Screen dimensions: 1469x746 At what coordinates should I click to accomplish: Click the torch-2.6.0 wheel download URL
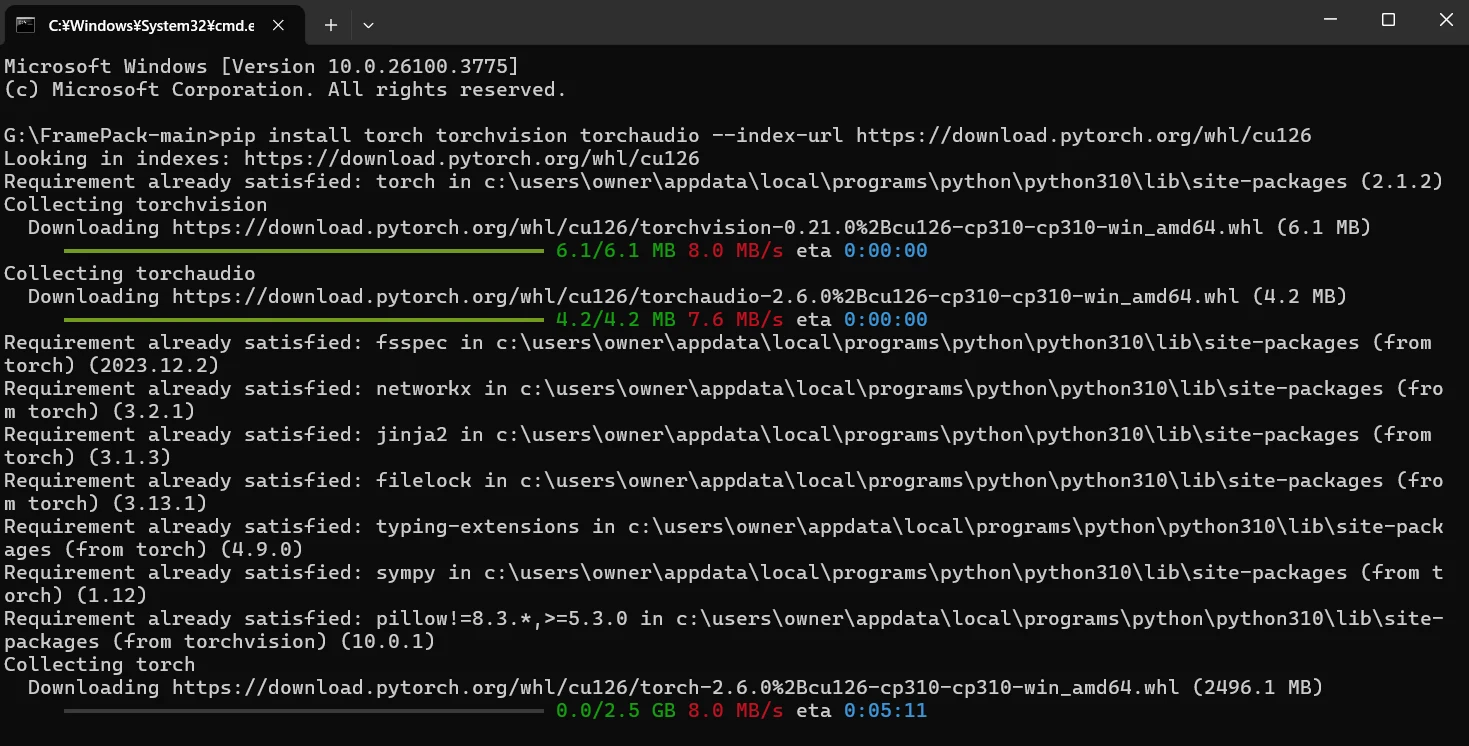point(674,688)
